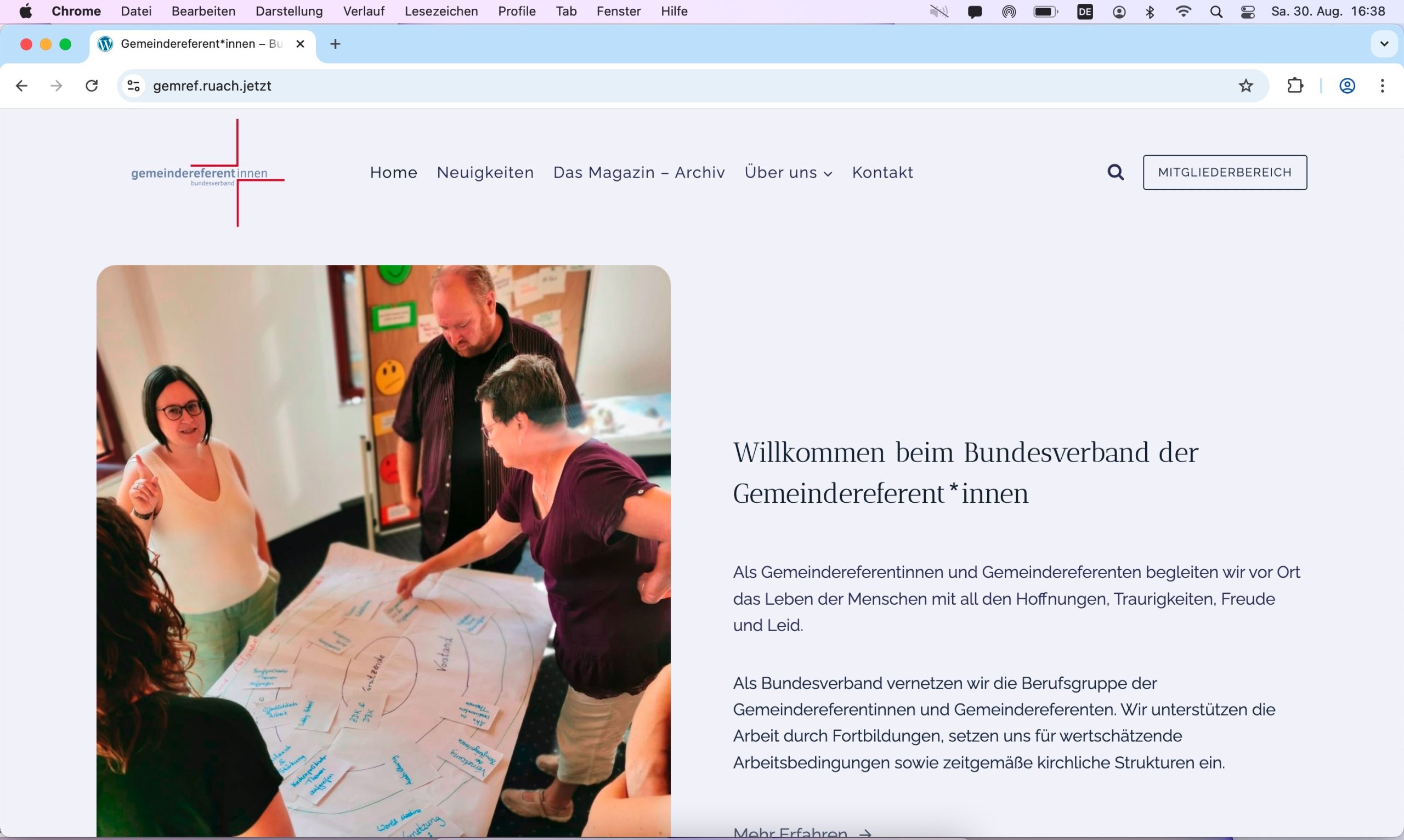
Task: Open the Kontakt page link
Action: pos(882,173)
